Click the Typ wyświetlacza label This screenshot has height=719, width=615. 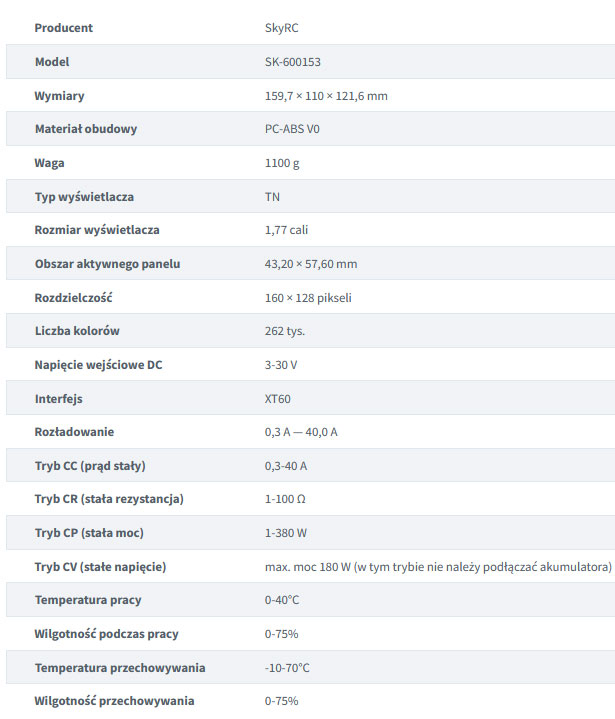(x=84, y=197)
